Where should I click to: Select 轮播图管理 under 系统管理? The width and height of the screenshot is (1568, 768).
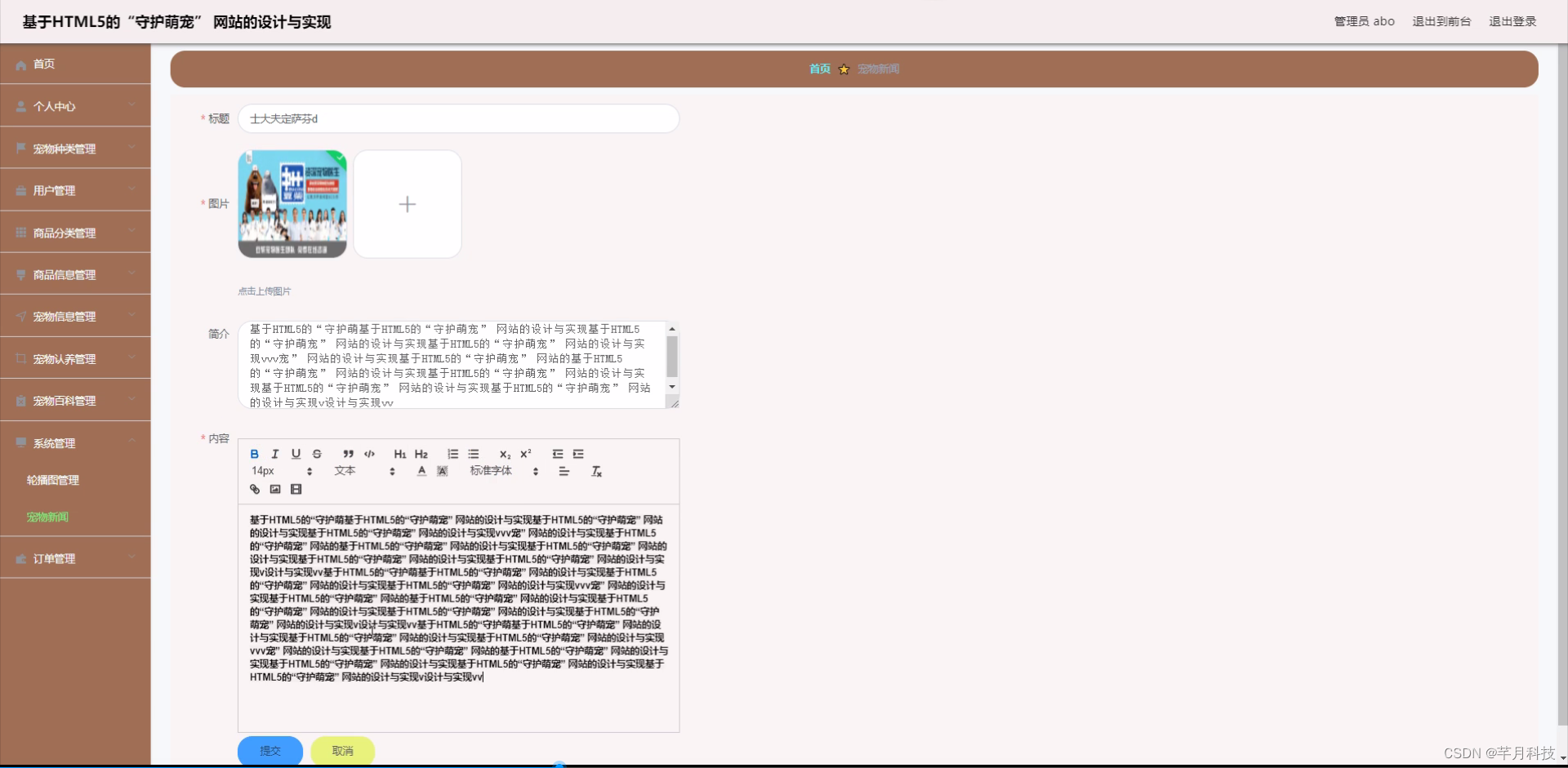click(52, 480)
